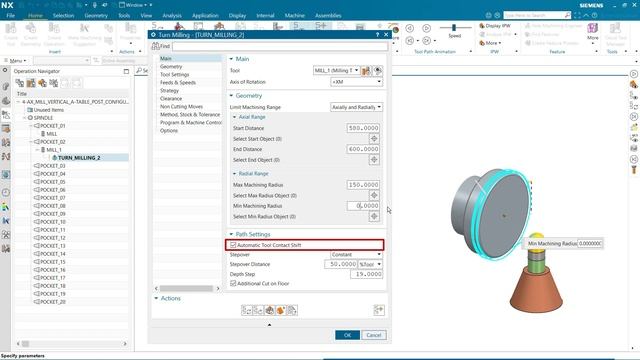Switch to Selection ribbon tab
Viewport: 640px width, 360px height.
tap(63, 16)
